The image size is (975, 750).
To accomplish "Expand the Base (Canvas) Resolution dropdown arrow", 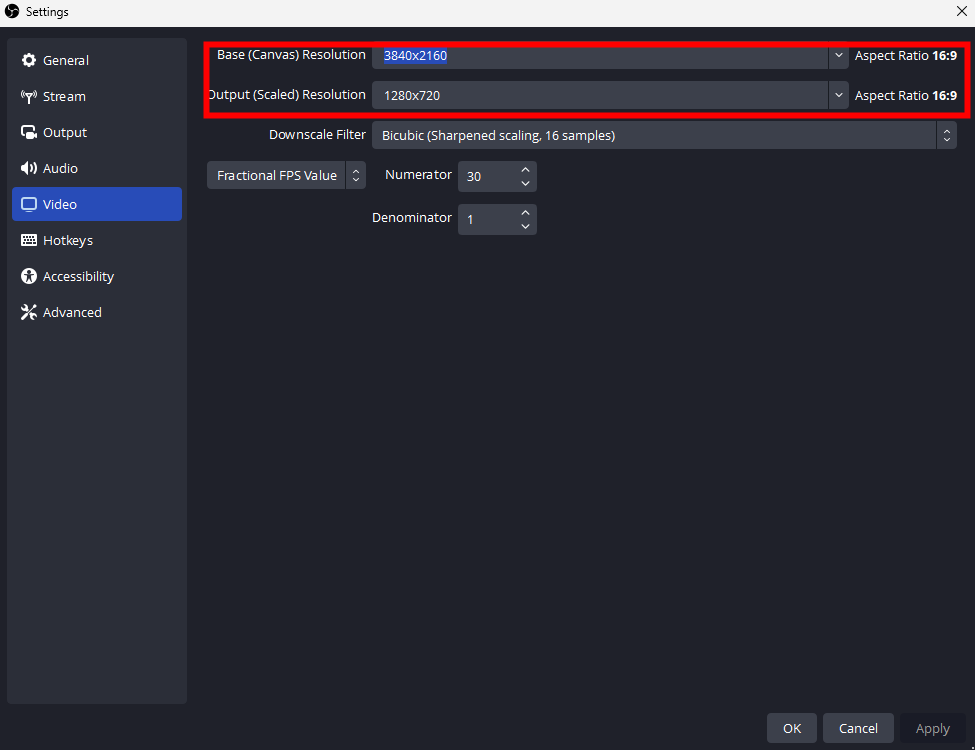I will tap(838, 56).
